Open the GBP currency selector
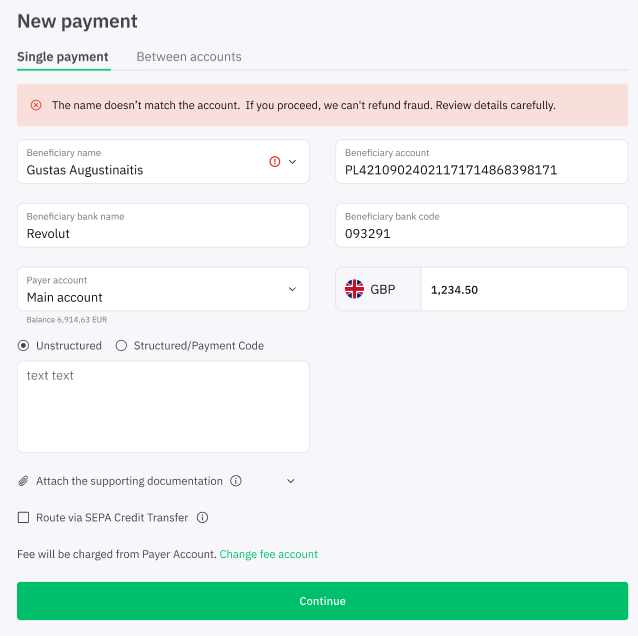 click(378, 289)
